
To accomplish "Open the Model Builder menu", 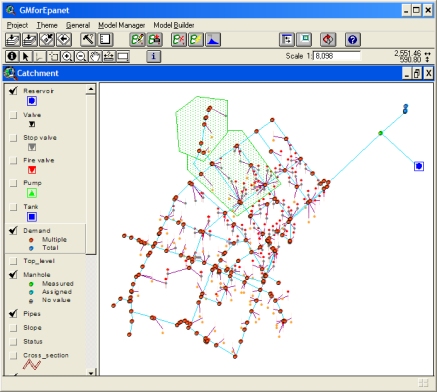I will [x=174, y=25].
